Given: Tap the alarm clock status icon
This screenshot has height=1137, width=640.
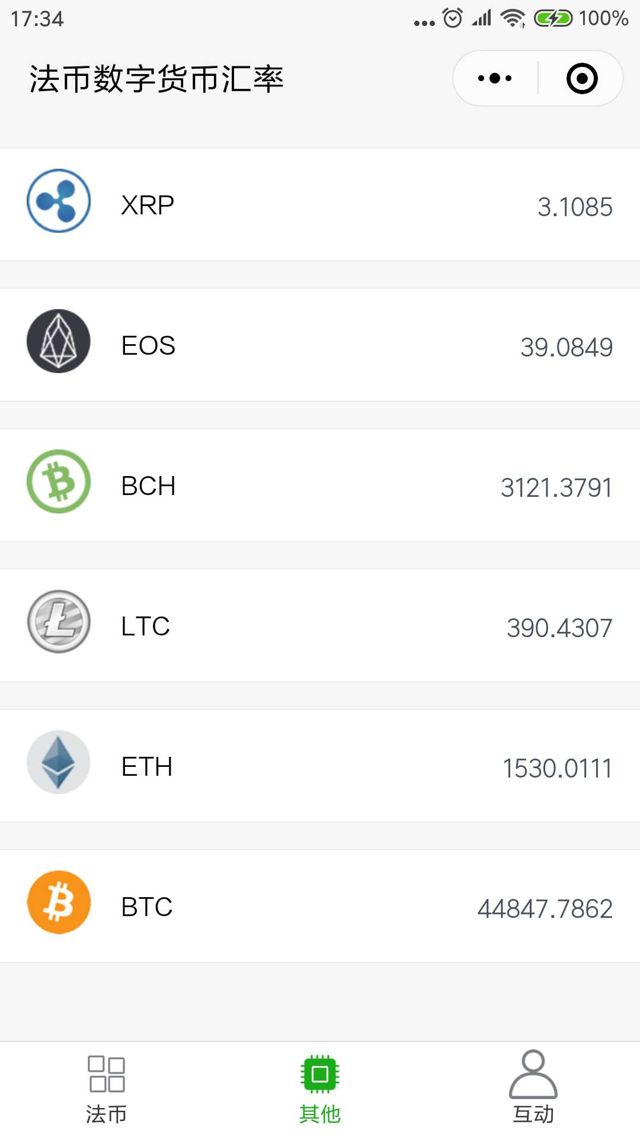Looking at the screenshot, I should 453,18.
